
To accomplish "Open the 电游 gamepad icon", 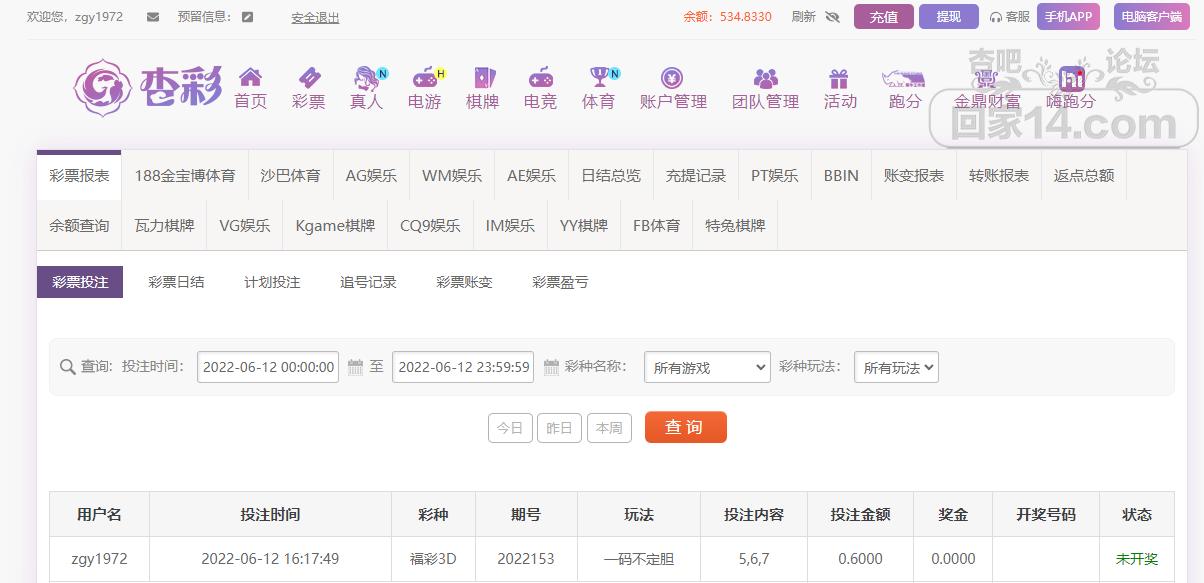I will point(425,78).
